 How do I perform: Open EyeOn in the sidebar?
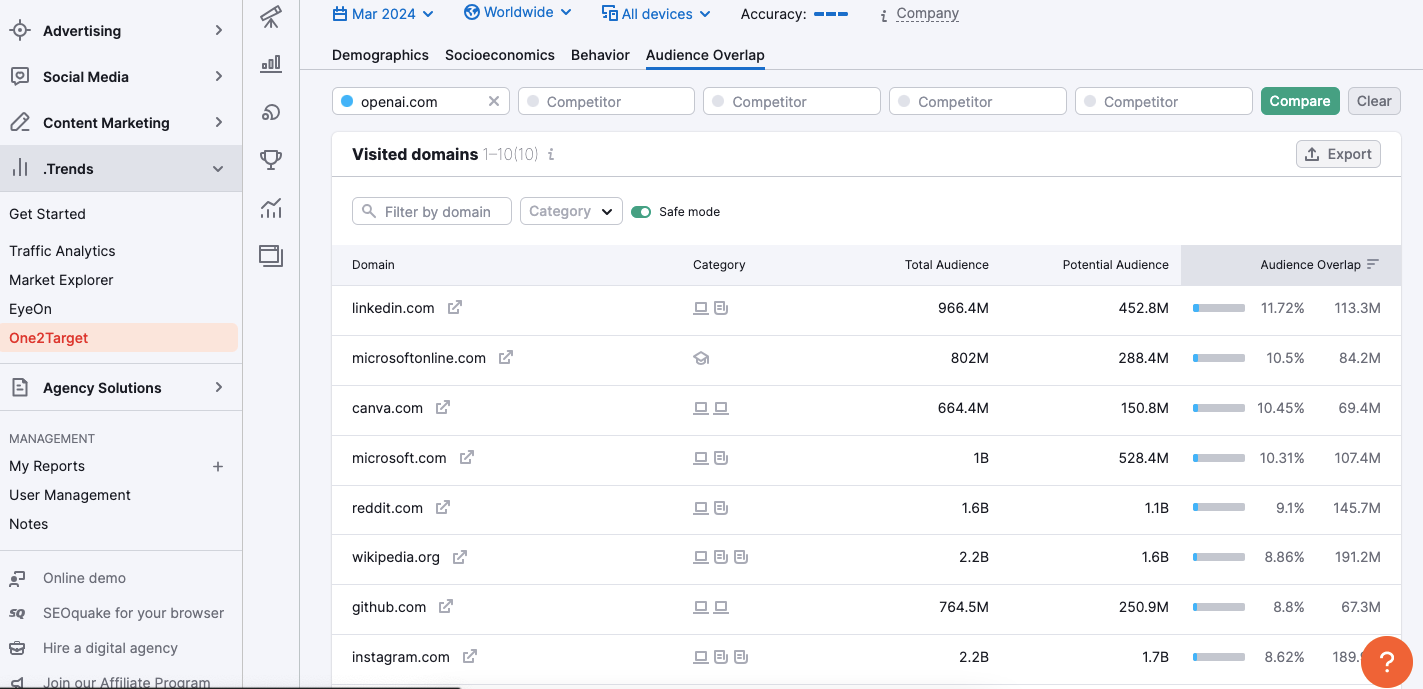[x=30, y=309]
